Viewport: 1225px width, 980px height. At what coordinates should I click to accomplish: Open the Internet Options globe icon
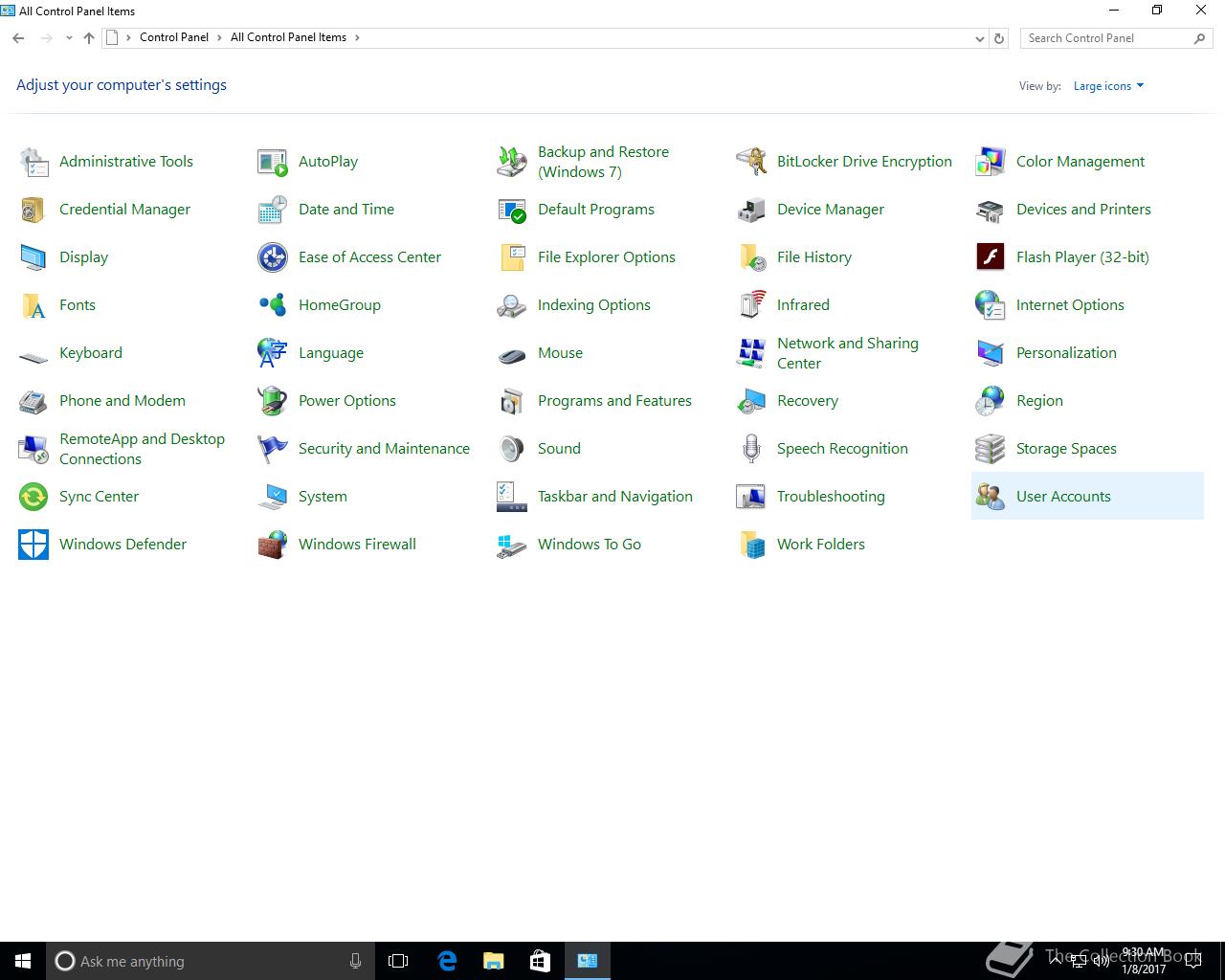(x=991, y=305)
